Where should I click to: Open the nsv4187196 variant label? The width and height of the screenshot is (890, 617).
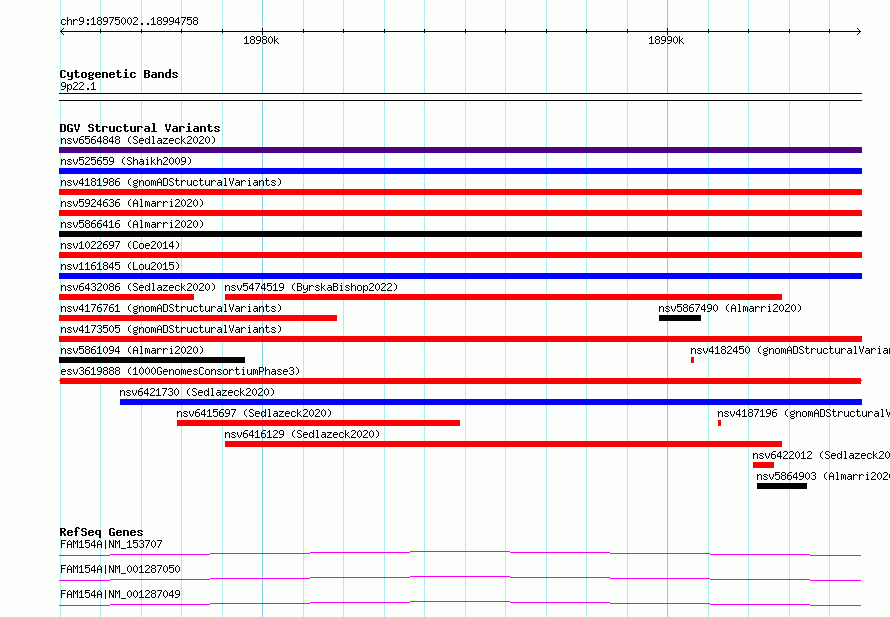(804, 413)
